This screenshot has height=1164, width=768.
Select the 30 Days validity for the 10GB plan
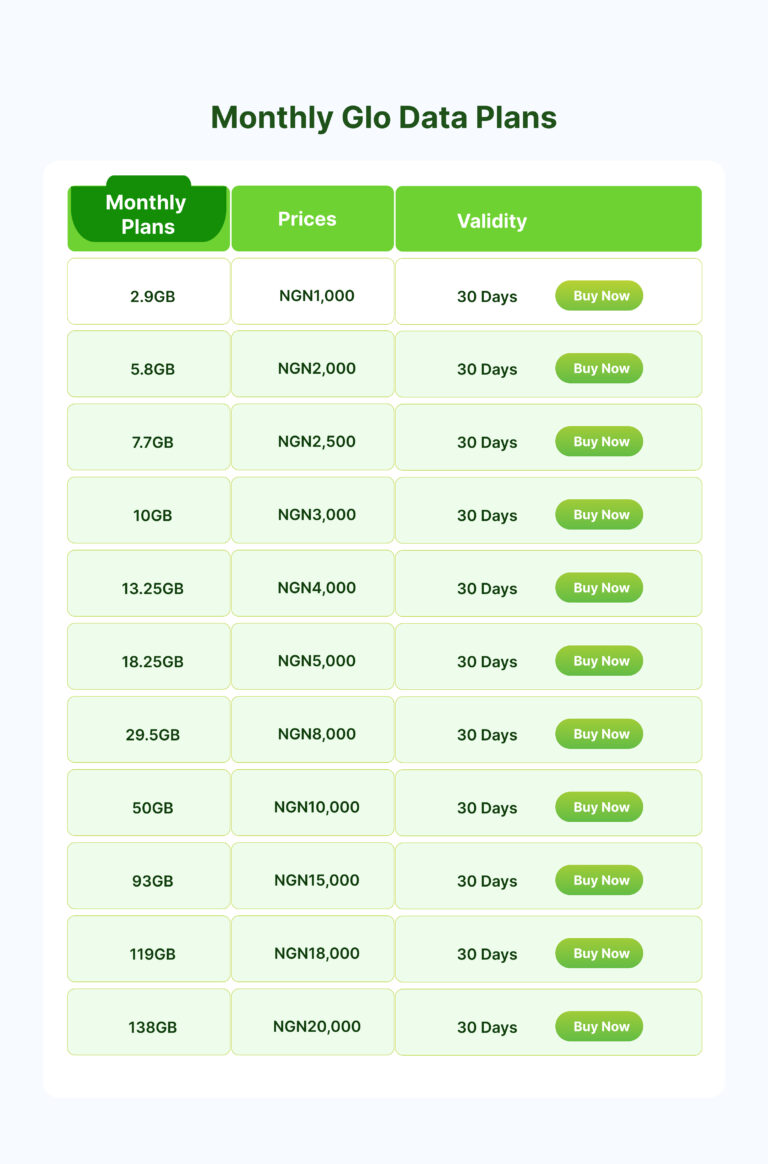pos(487,515)
